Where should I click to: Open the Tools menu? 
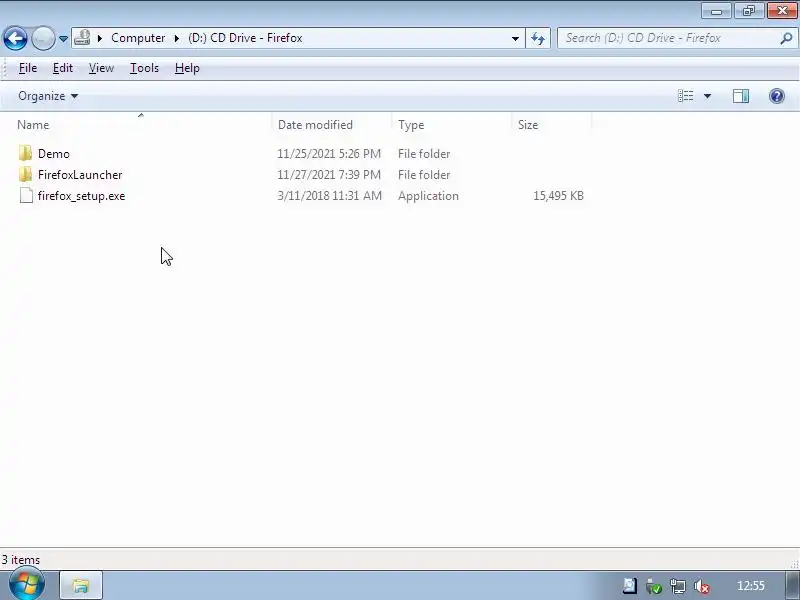pyautogui.click(x=144, y=68)
